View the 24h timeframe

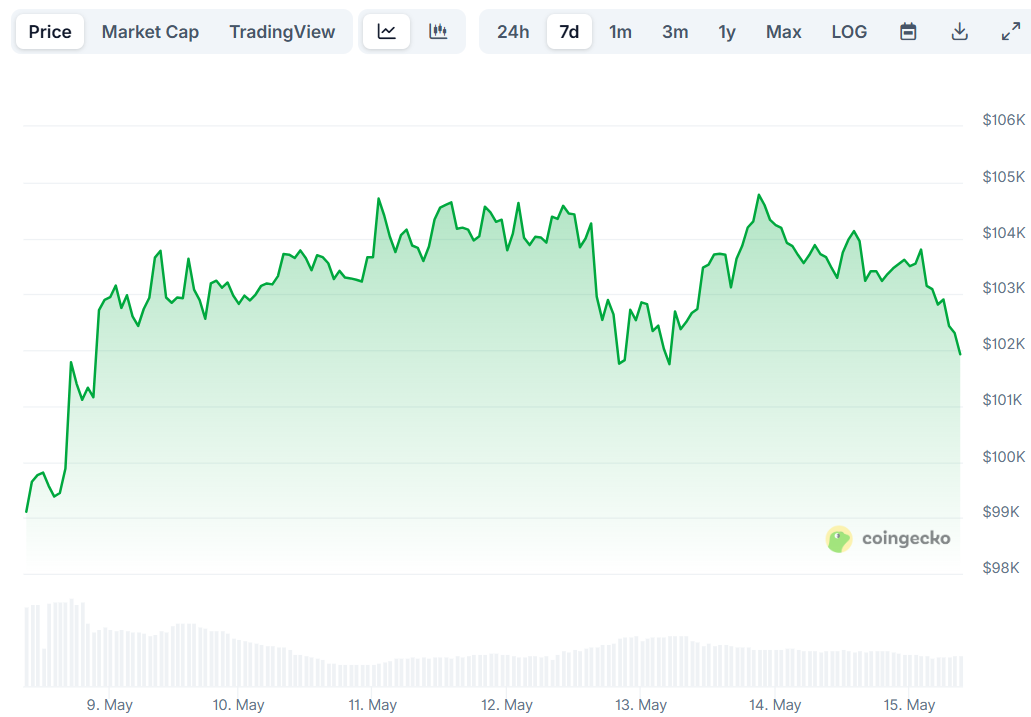click(x=513, y=31)
